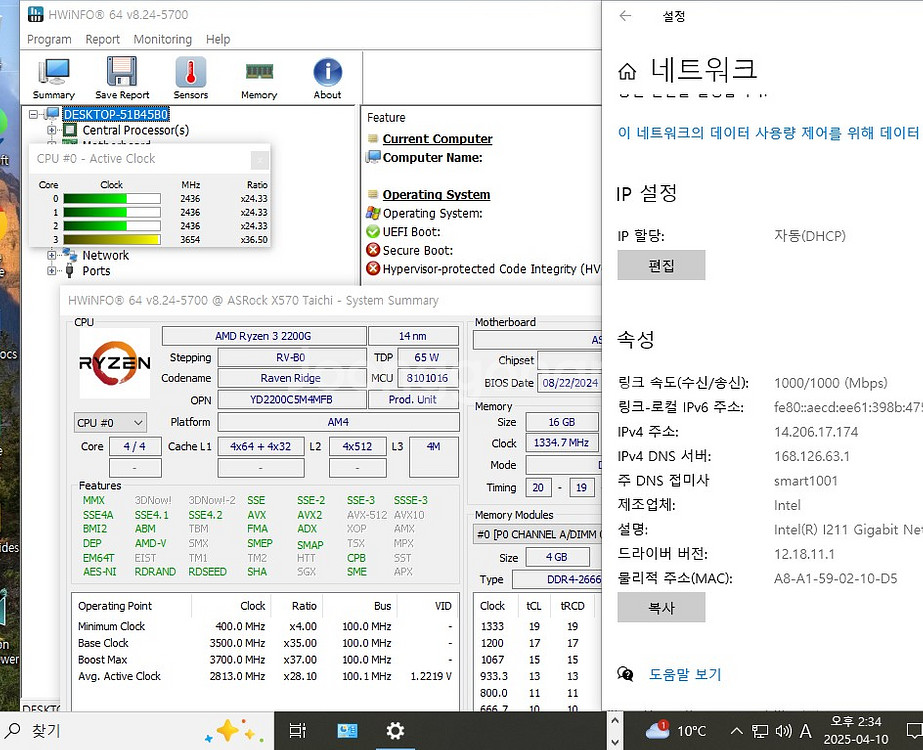Click the 찾기 taskbar search box
Screen dimensions: 923x750
[x=137, y=731]
